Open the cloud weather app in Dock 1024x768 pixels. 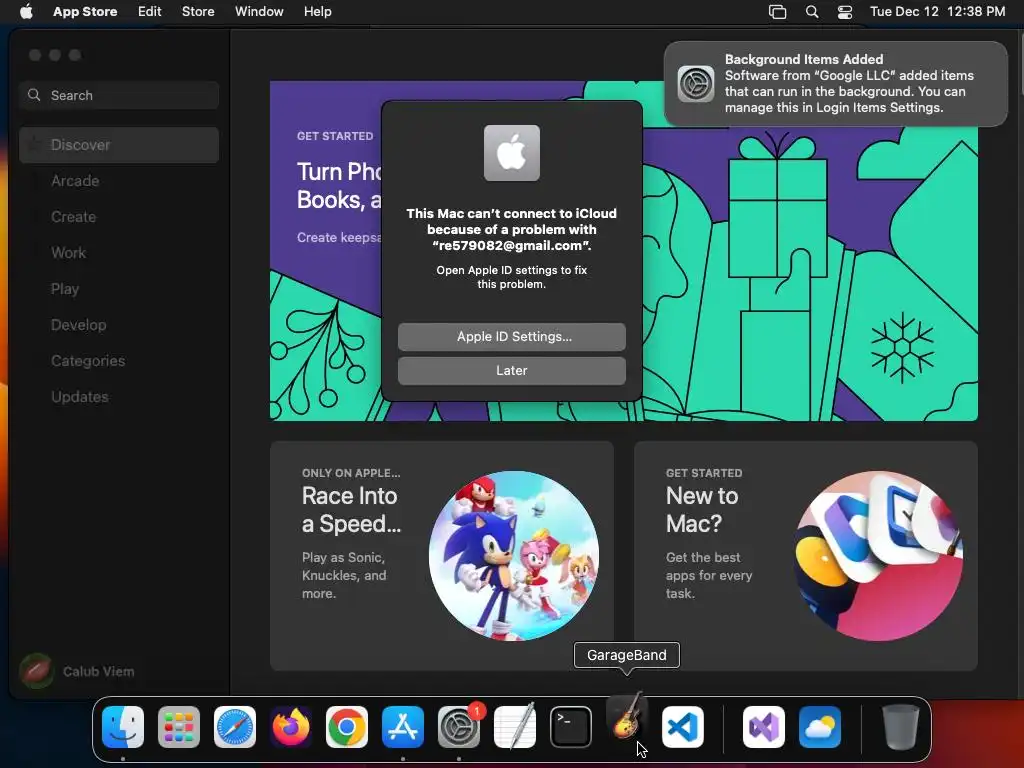tap(820, 727)
